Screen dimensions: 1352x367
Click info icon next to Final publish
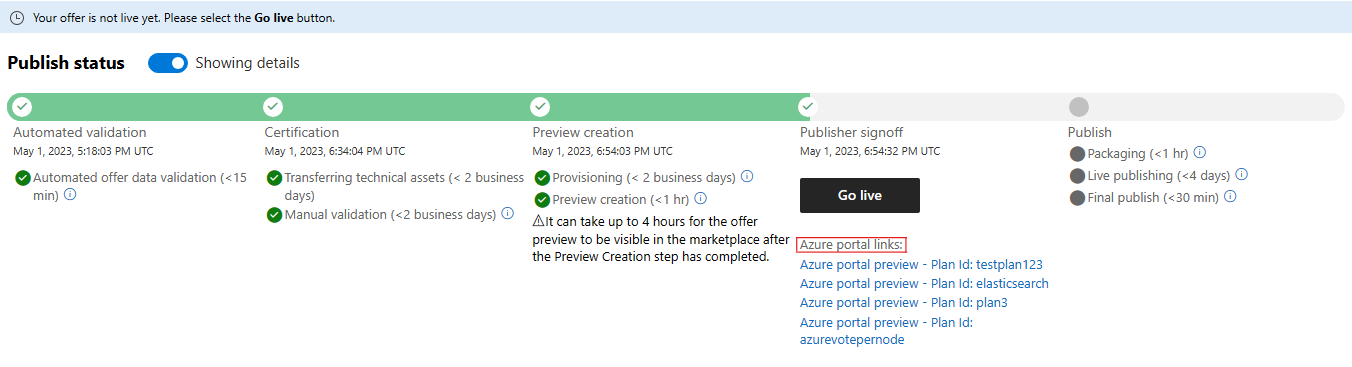point(1230,197)
